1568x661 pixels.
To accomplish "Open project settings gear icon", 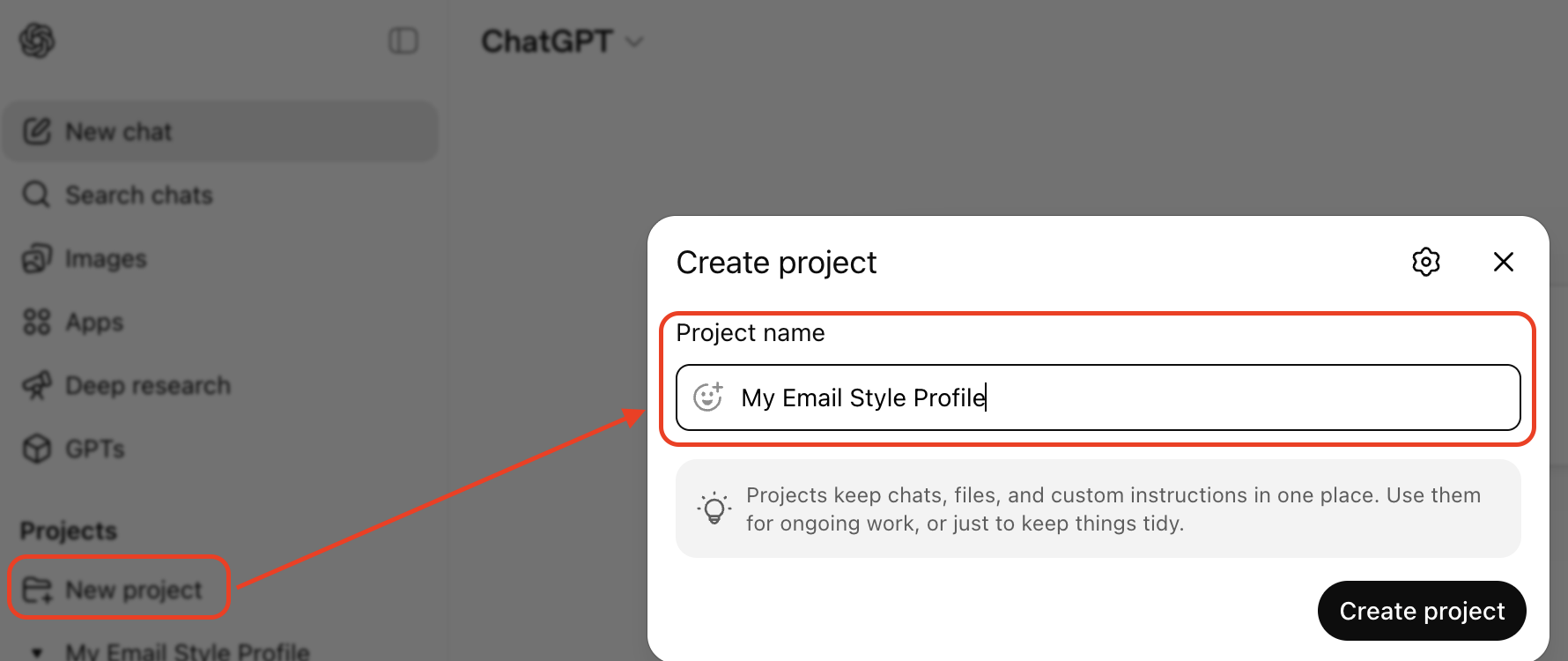I will 1426,262.
